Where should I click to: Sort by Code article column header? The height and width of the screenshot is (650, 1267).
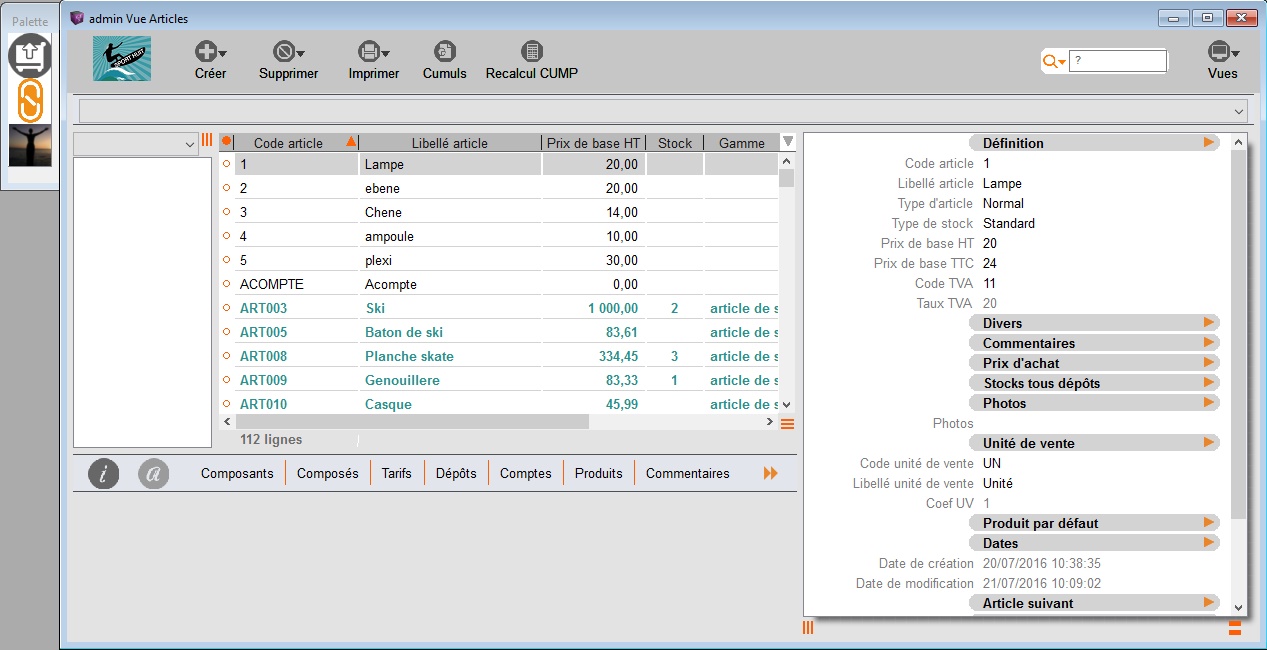(x=297, y=143)
